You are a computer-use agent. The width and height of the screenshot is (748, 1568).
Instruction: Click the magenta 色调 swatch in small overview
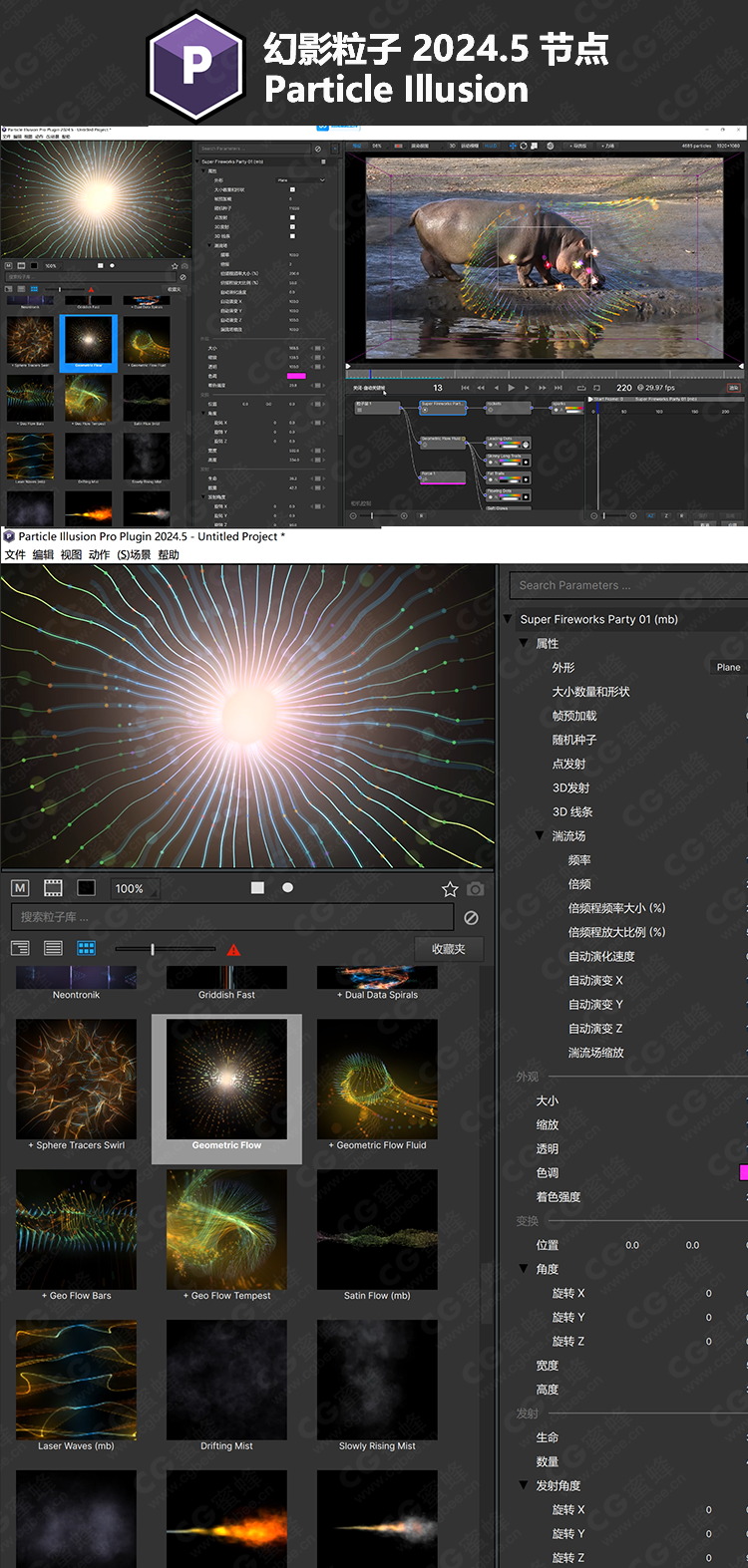[x=296, y=376]
